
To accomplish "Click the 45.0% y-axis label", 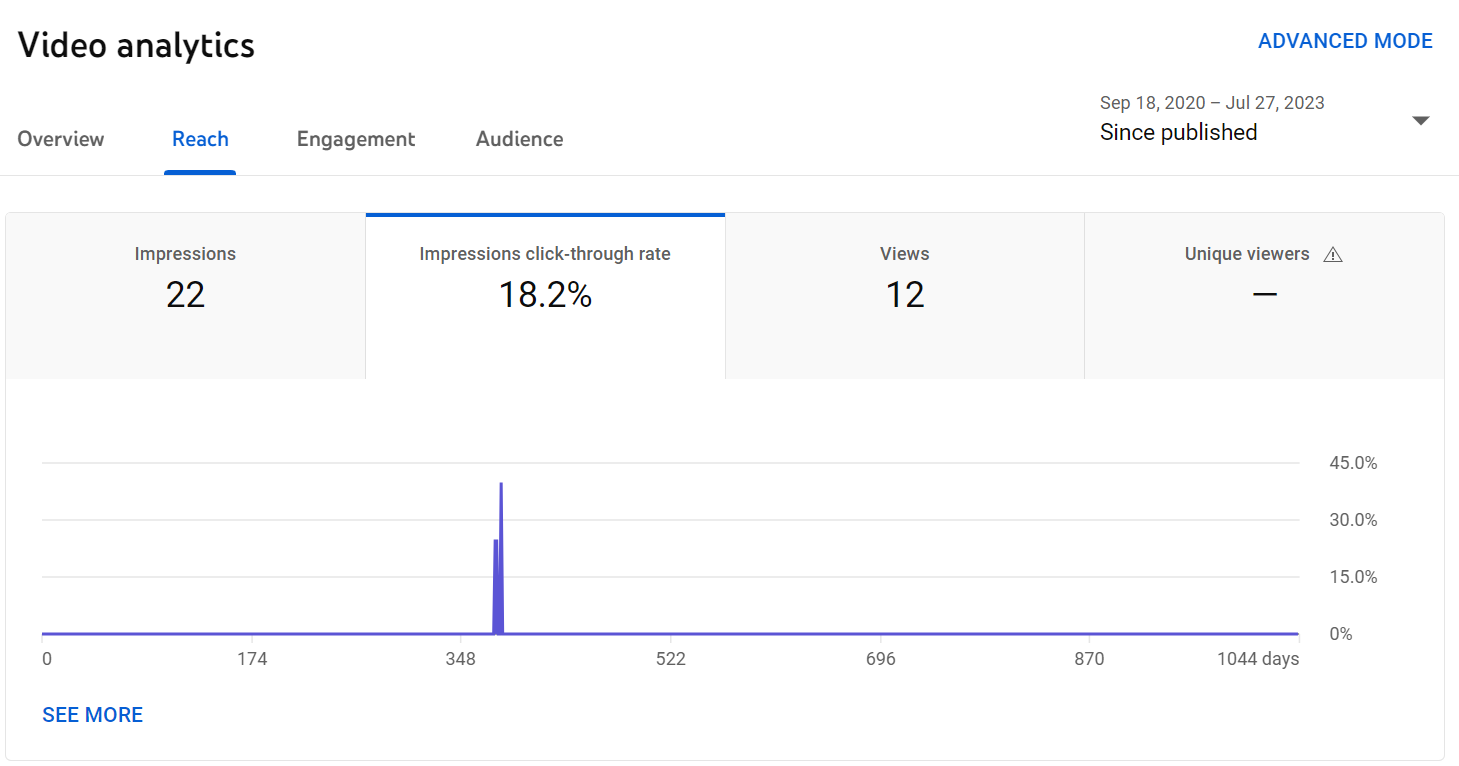I will click(x=1353, y=463).
